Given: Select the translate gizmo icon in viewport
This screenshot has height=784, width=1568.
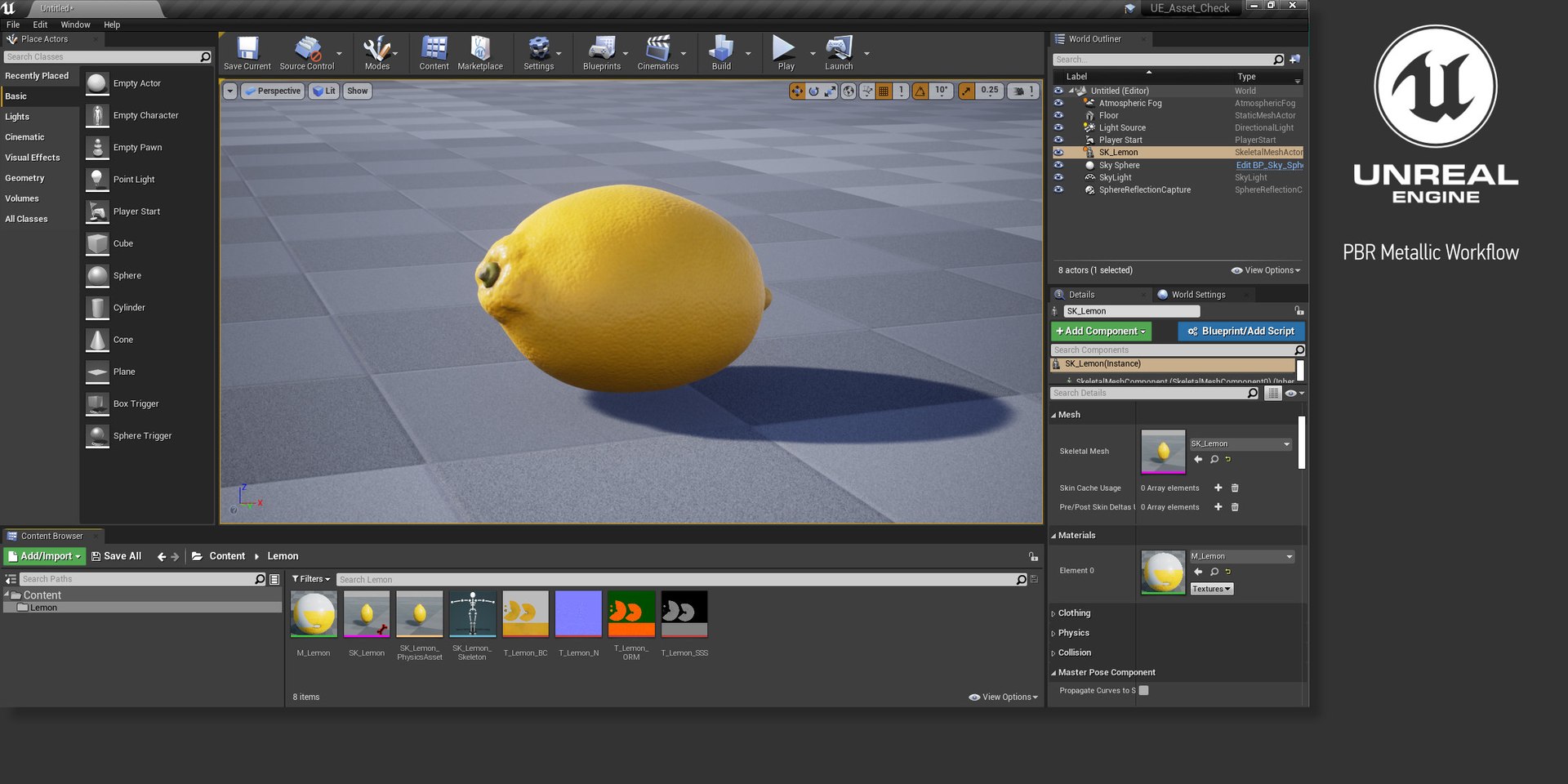Looking at the screenshot, I should (x=797, y=91).
